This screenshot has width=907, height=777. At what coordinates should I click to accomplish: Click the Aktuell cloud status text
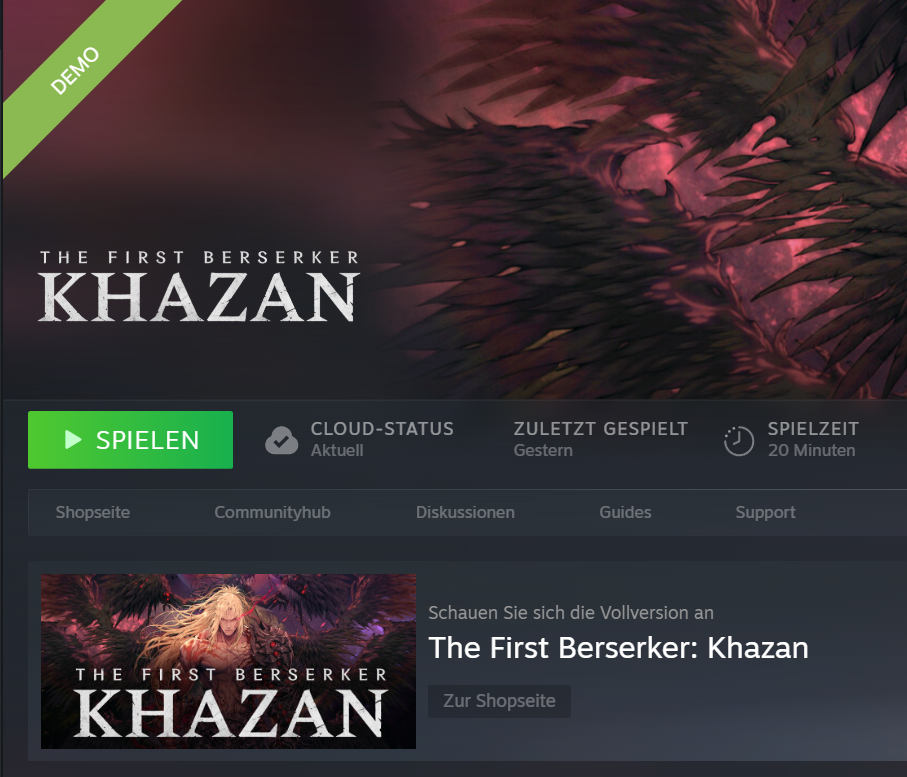337,450
